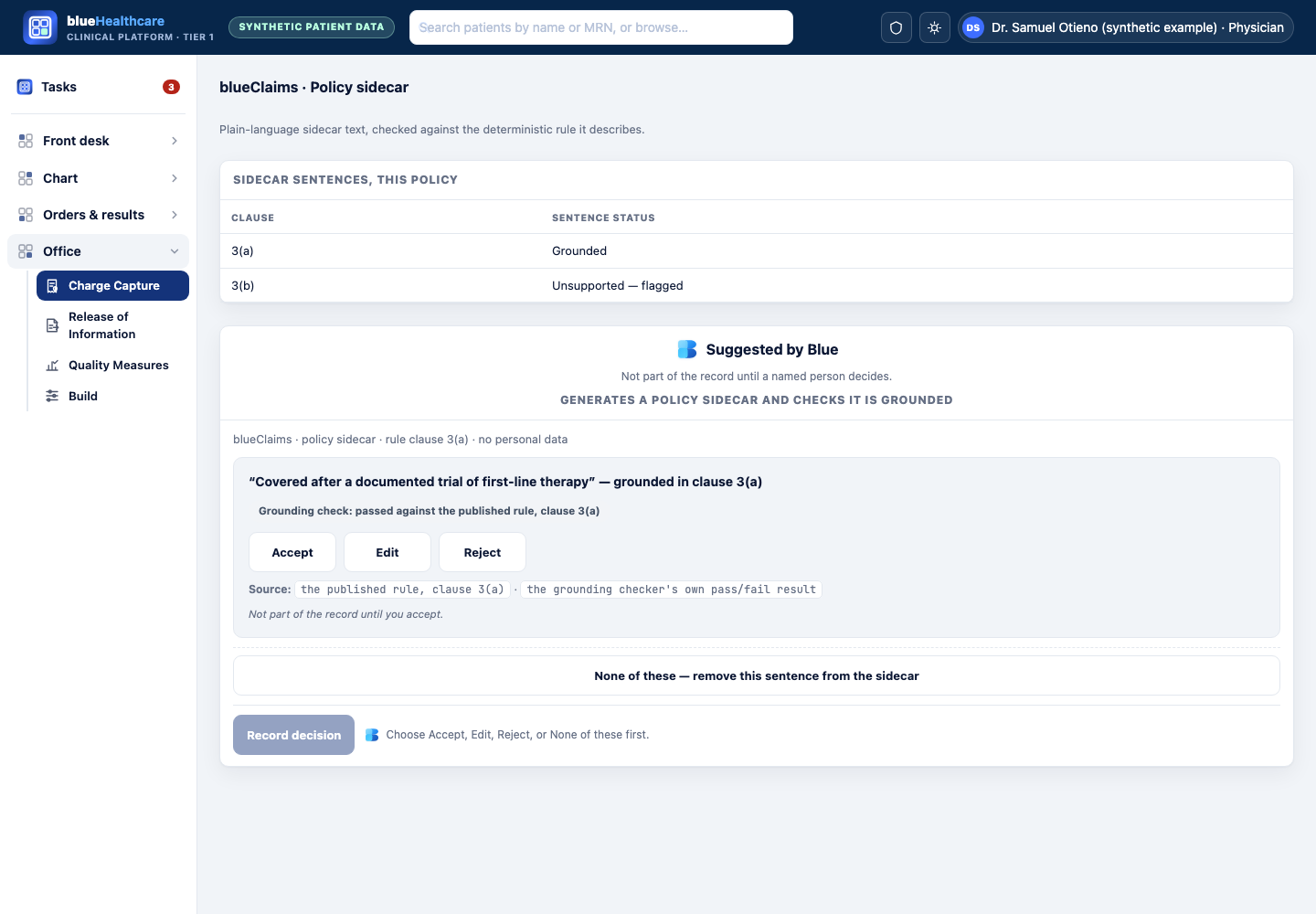
Task: Click the blueHealthcare logo icon
Action: 40,27
